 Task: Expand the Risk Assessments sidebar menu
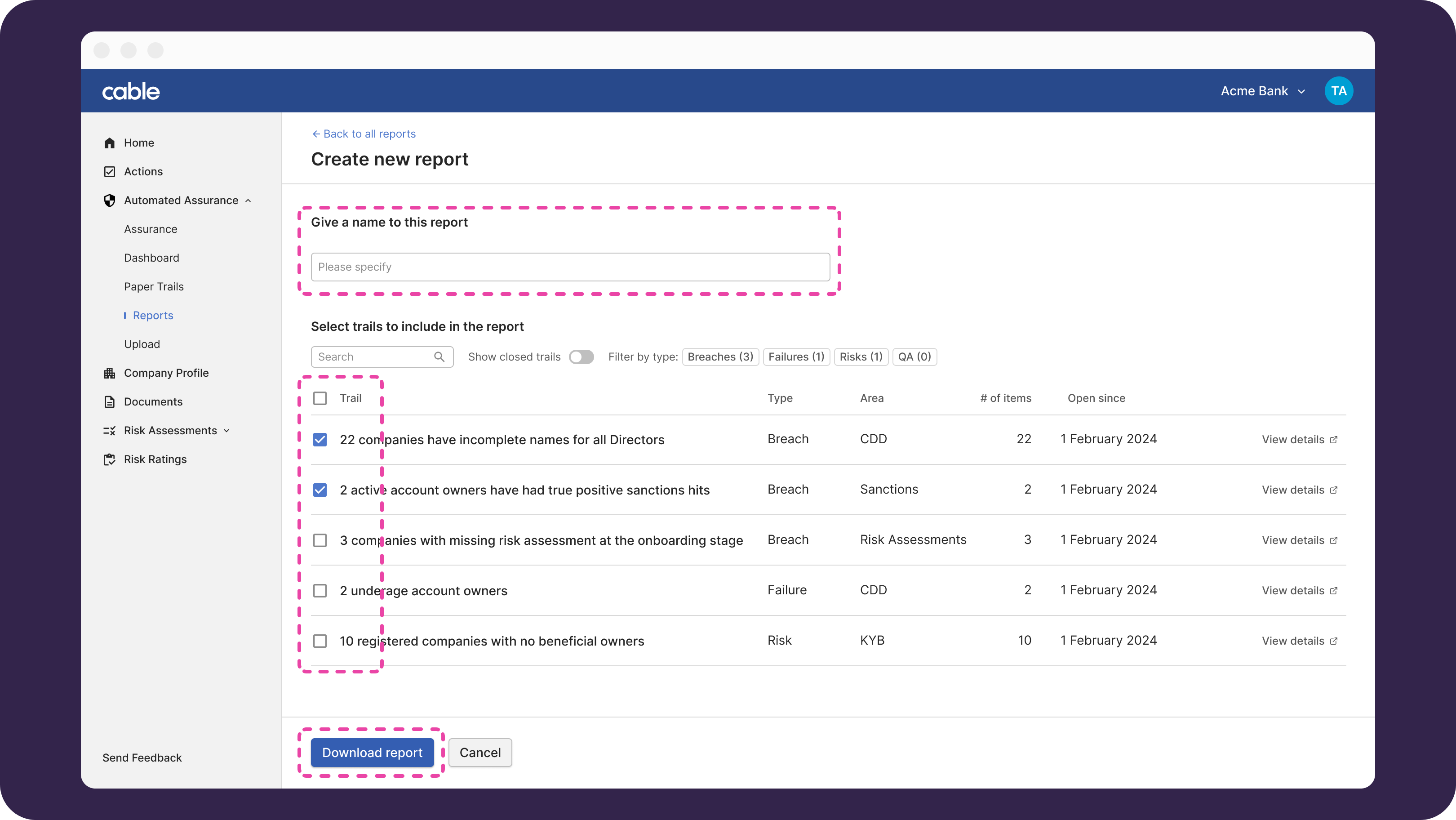point(226,431)
